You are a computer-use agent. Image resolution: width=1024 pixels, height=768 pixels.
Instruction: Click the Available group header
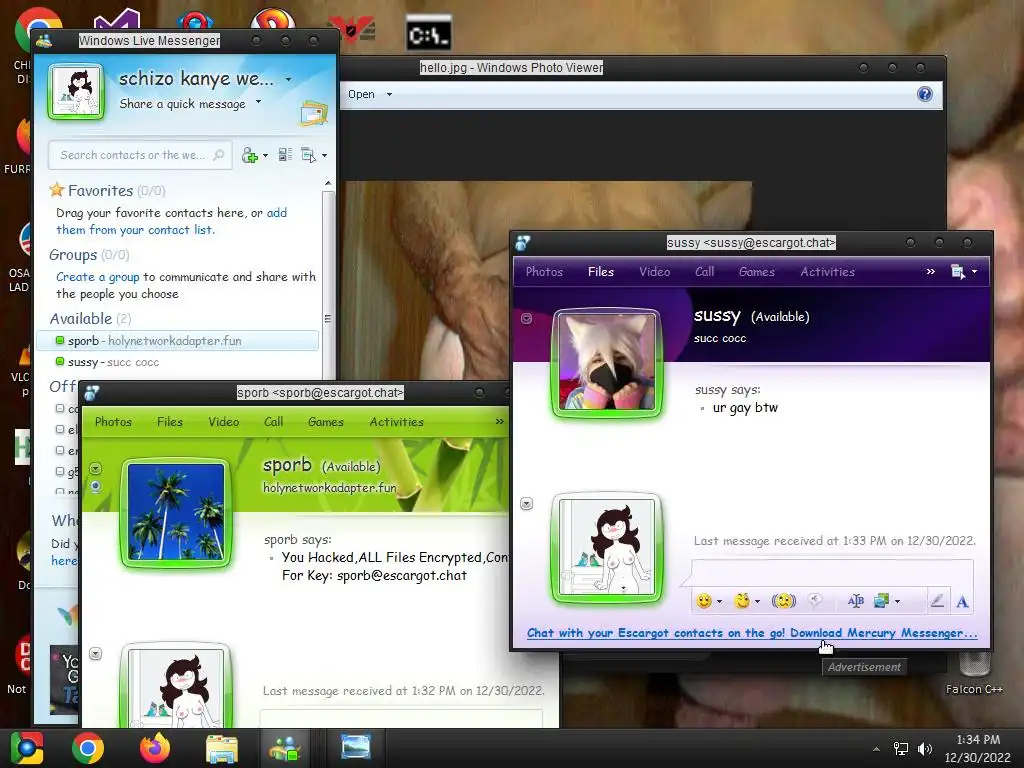pyautogui.click(x=90, y=319)
